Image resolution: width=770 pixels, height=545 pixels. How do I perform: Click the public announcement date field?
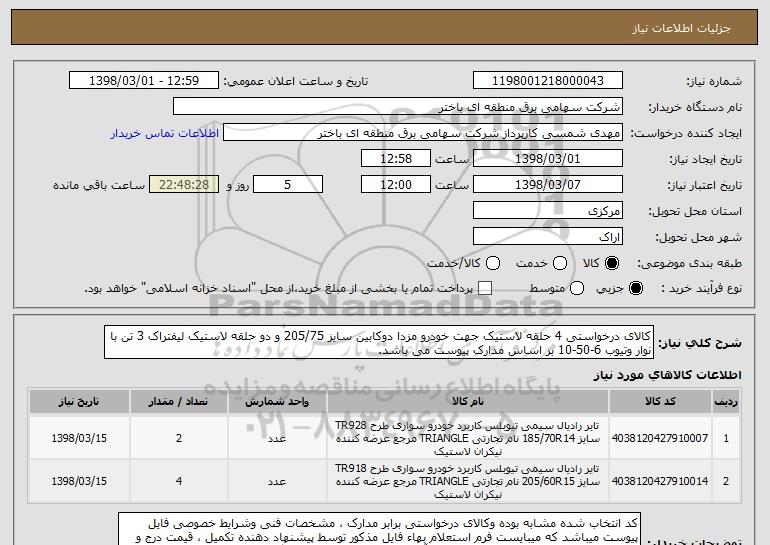(144, 81)
